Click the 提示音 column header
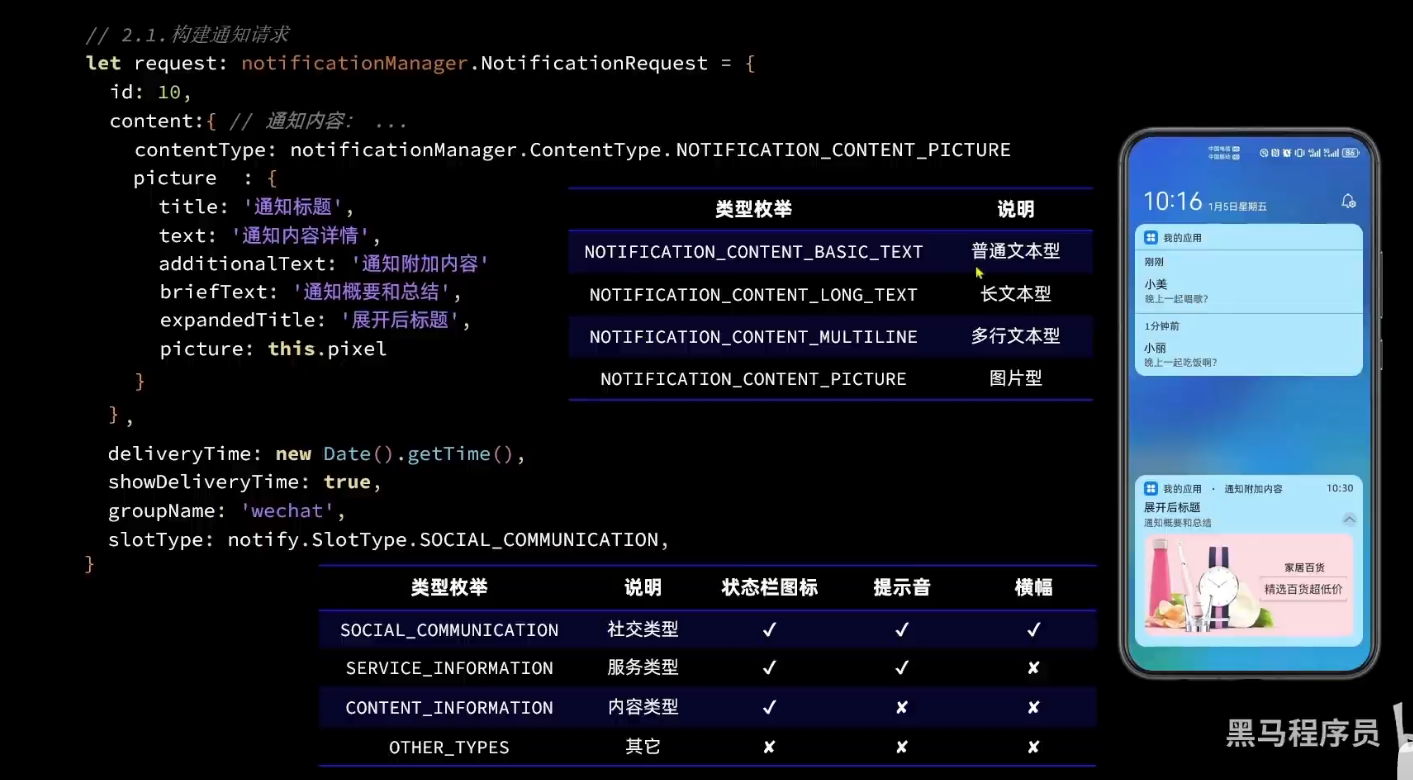1413x780 pixels. 901,588
